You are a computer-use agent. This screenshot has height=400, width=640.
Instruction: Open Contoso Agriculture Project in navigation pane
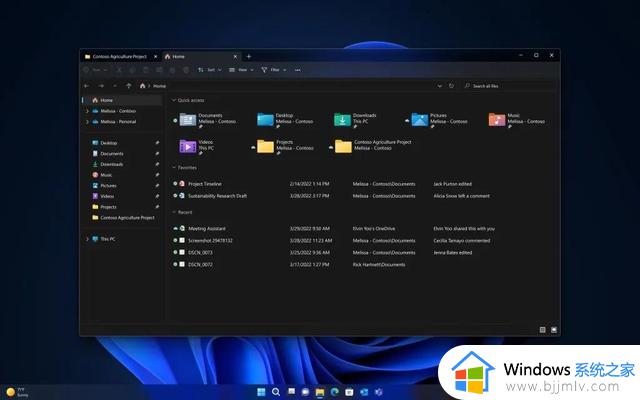point(124,218)
